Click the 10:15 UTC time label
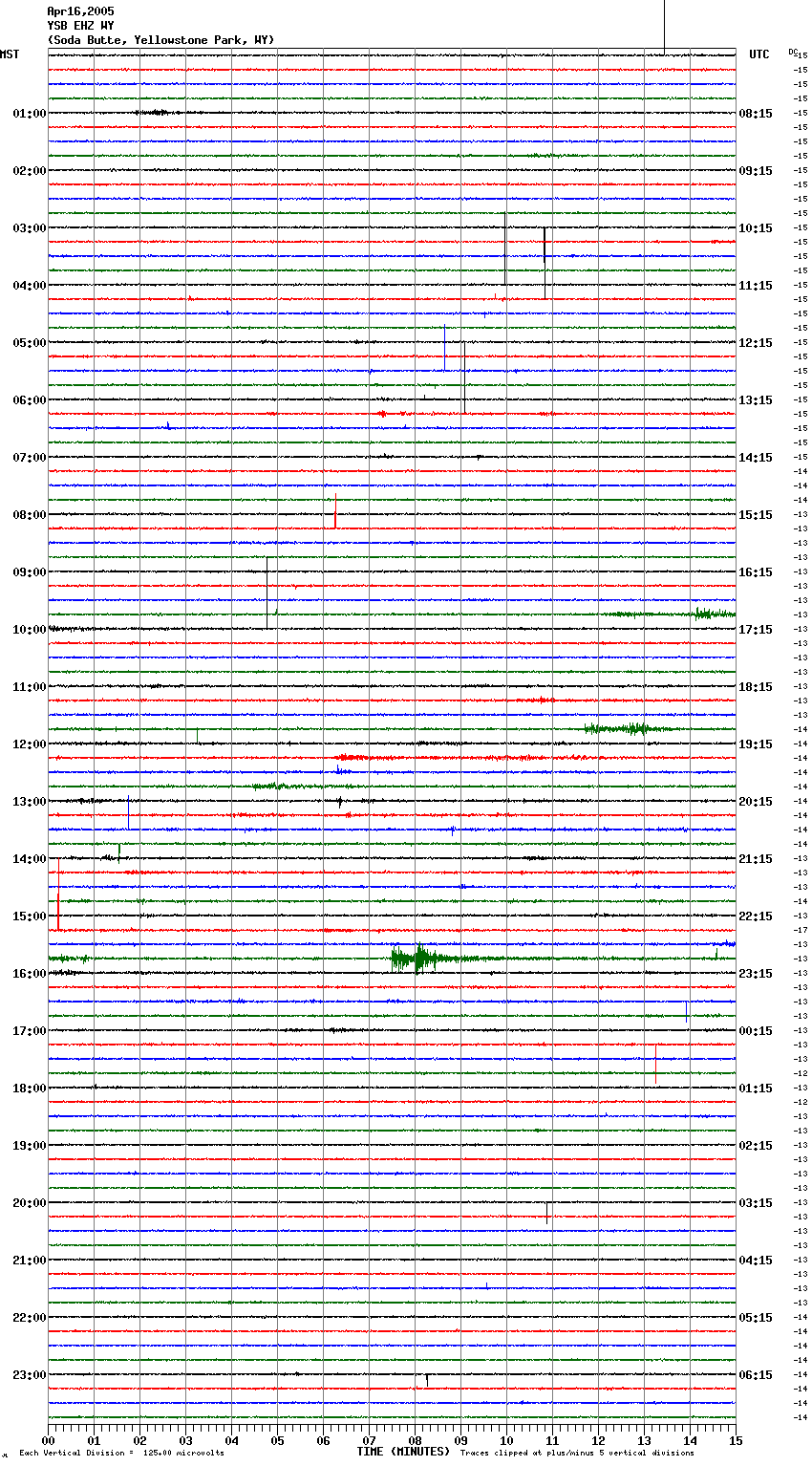Viewport: 812px width, 1466px height. pyautogui.click(x=756, y=228)
